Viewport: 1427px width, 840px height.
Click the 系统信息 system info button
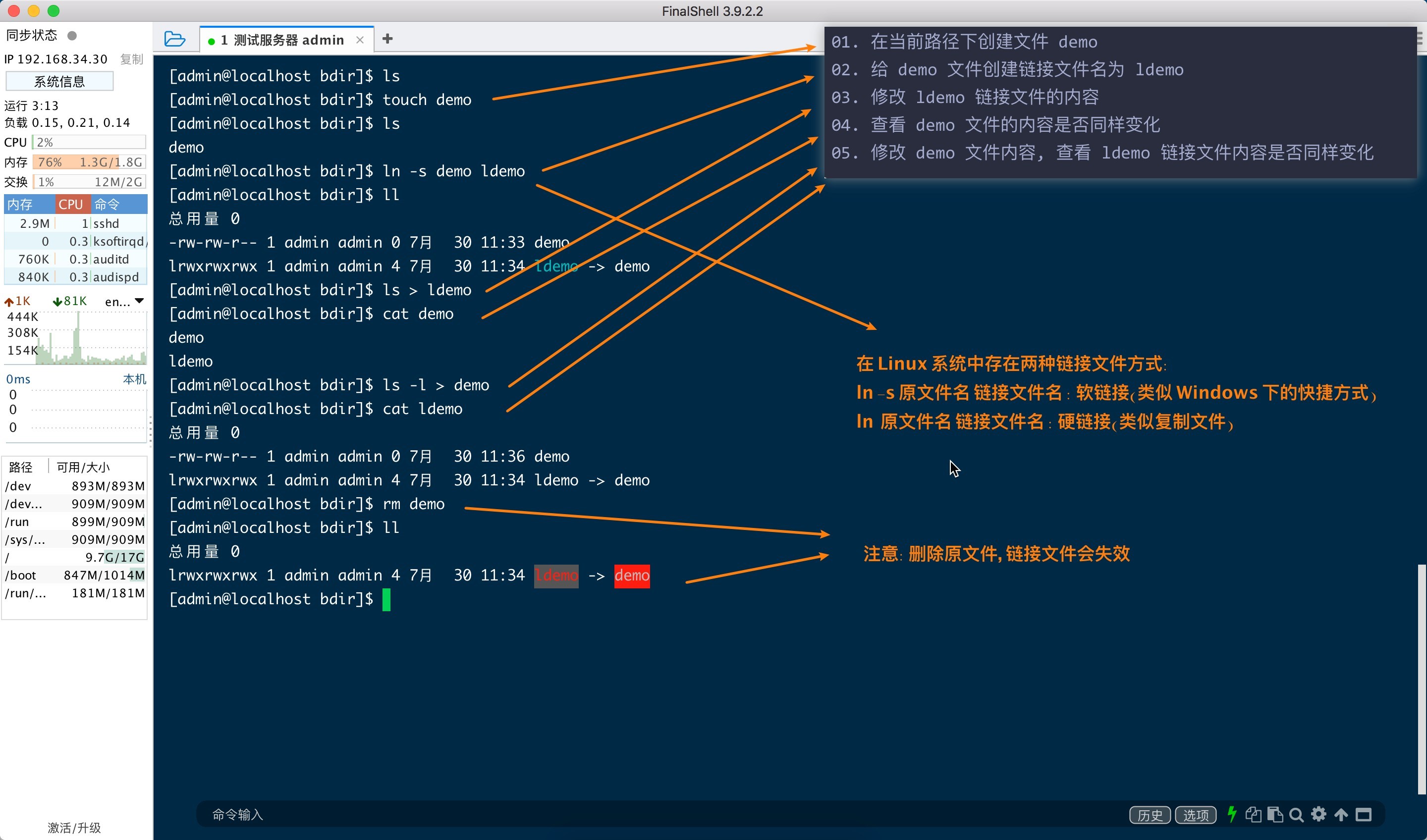click(x=59, y=82)
